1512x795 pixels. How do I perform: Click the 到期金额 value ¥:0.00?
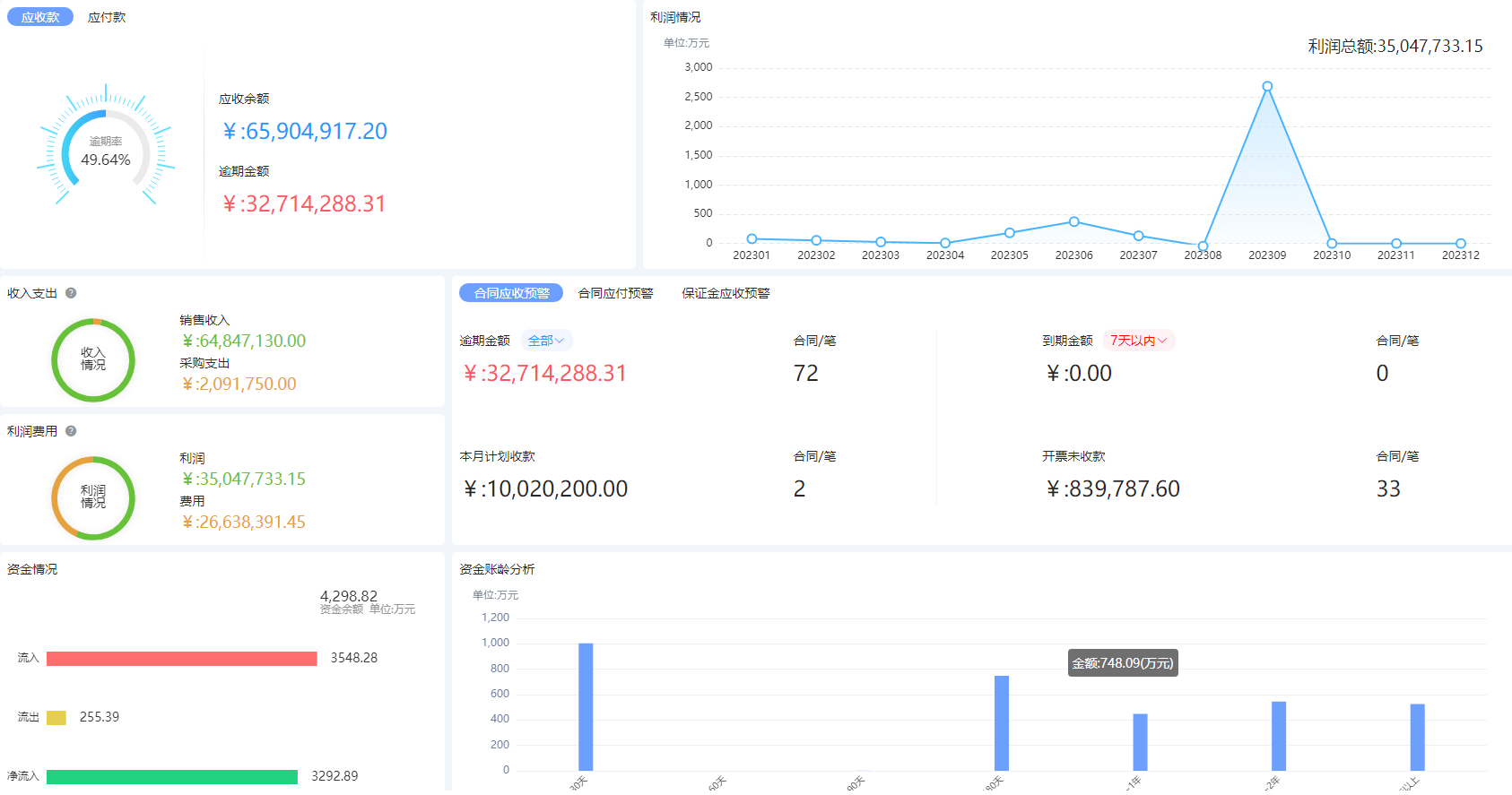pyautogui.click(x=1078, y=374)
